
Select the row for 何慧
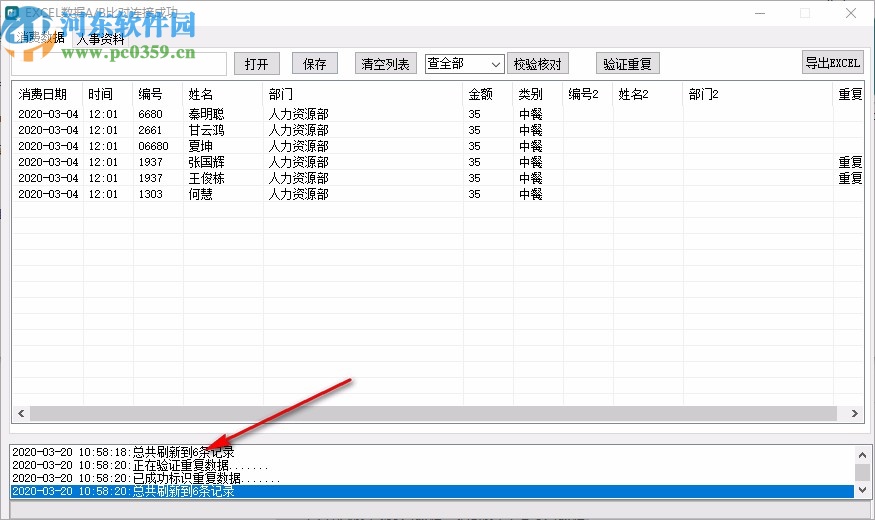pyautogui.click(x=438, y=194)
